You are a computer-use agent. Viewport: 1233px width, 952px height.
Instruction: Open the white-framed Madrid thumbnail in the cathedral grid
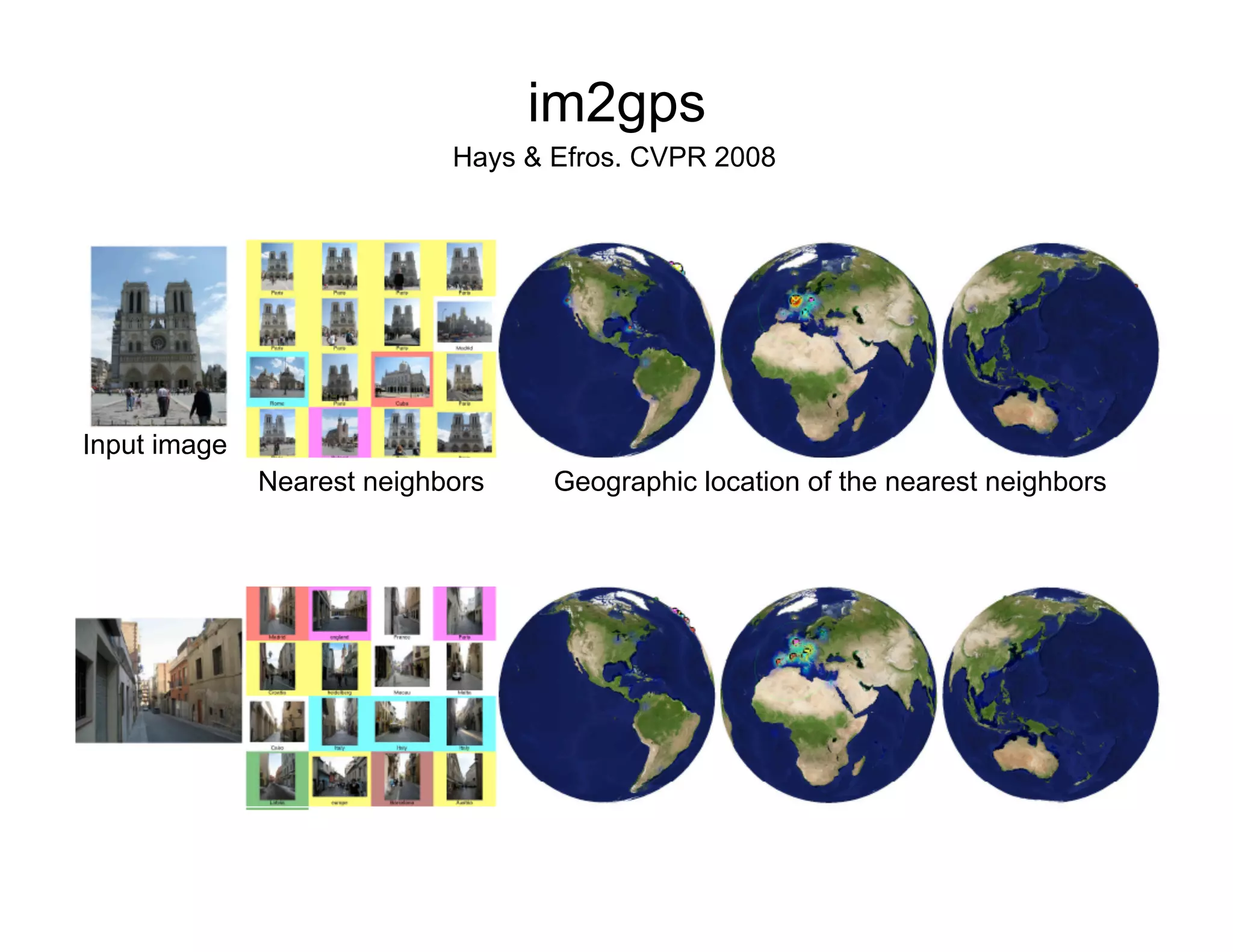click(x=464, y=324)
